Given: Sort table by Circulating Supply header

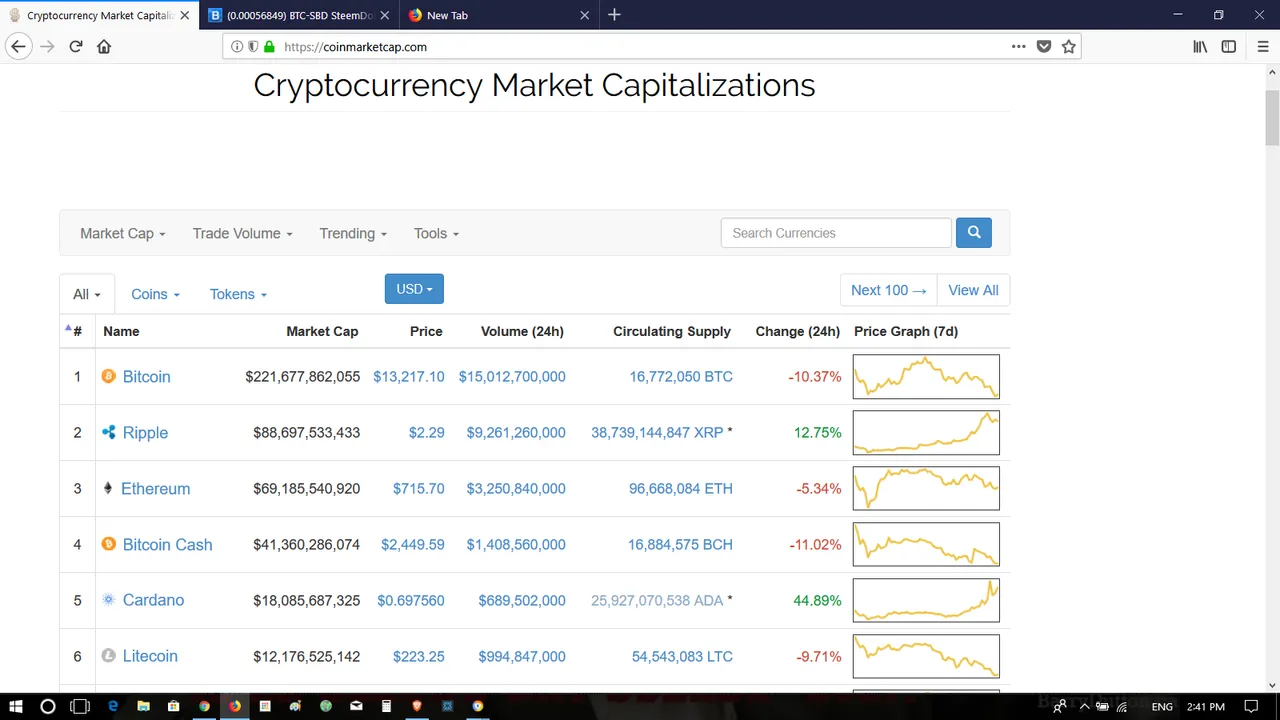Looking at the screenshot, I should [x=672, y=331].
